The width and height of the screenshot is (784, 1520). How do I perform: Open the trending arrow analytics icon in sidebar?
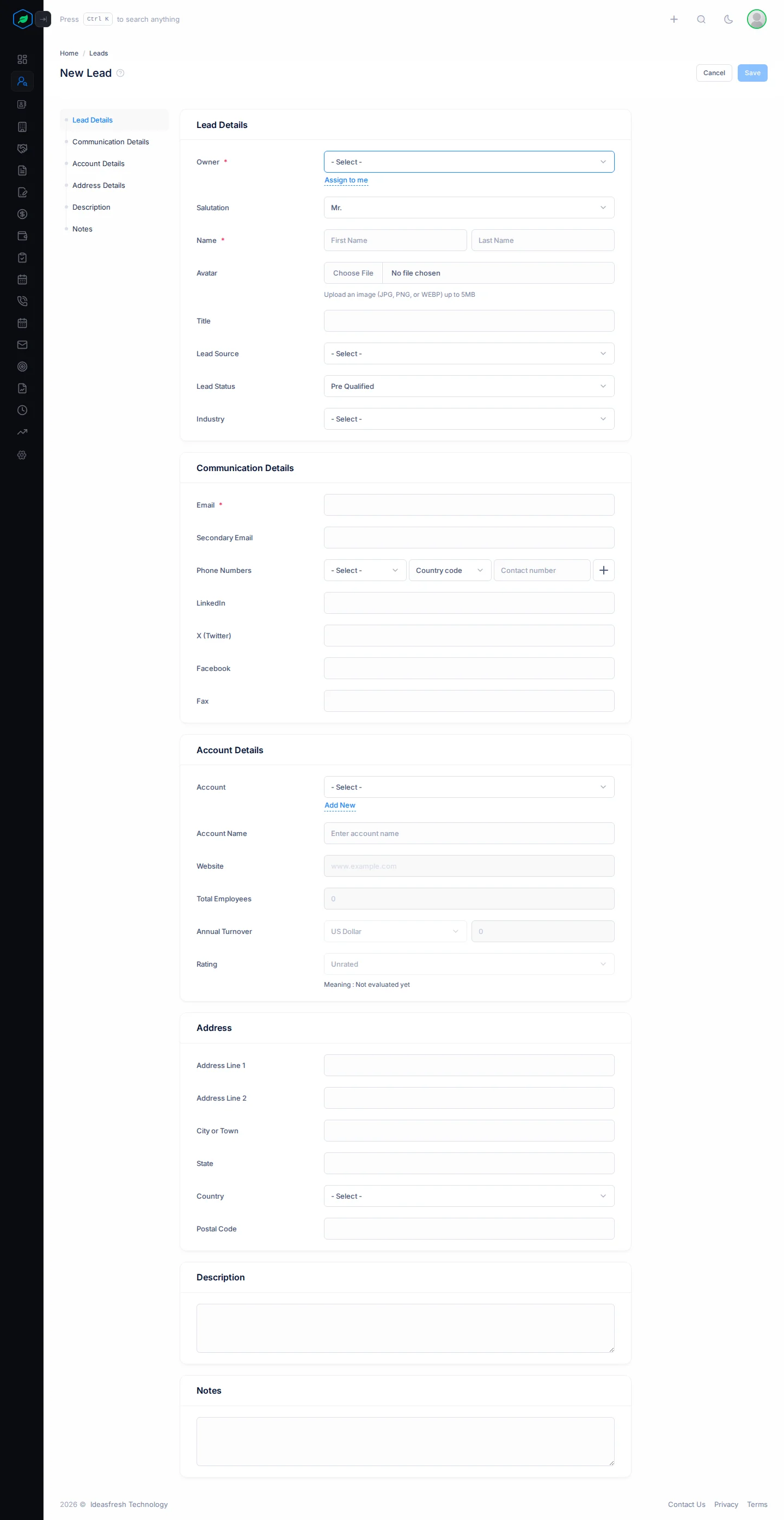tap(22, 432)
